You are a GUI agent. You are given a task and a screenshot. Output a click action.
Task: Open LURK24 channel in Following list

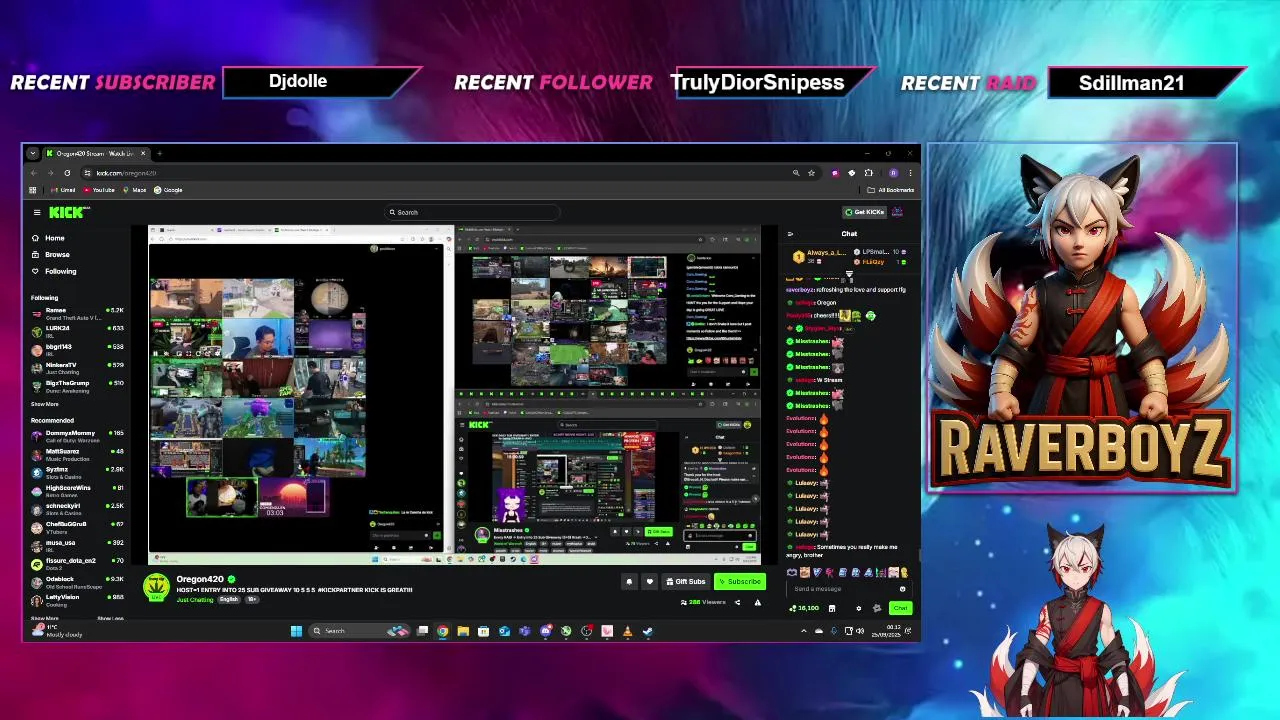click(x=78, y=331)
